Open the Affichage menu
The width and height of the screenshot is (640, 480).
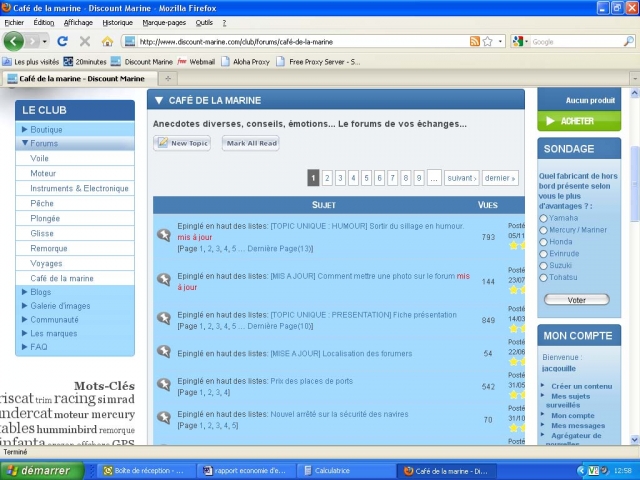pos(78,23)
